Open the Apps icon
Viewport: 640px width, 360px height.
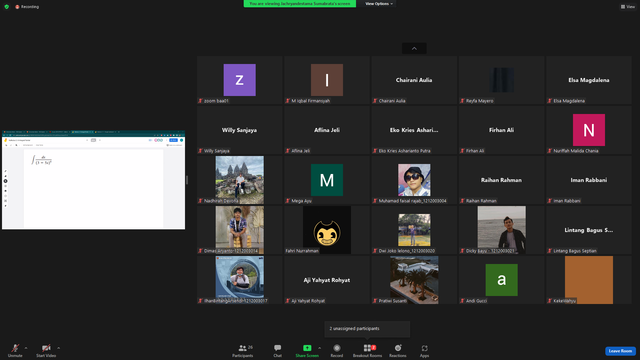[x=424, y=348]
